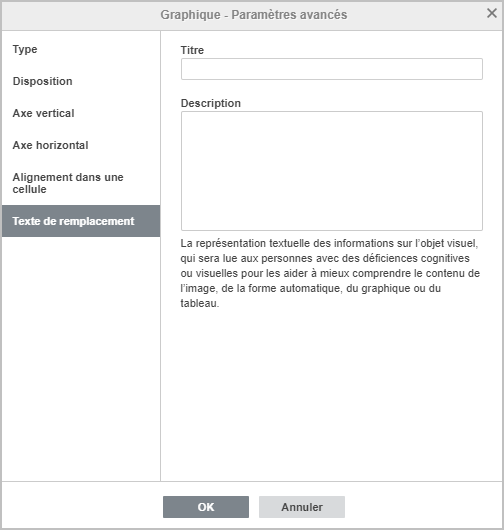Close the Paramètres avancés dialog with the X icon

491,13
